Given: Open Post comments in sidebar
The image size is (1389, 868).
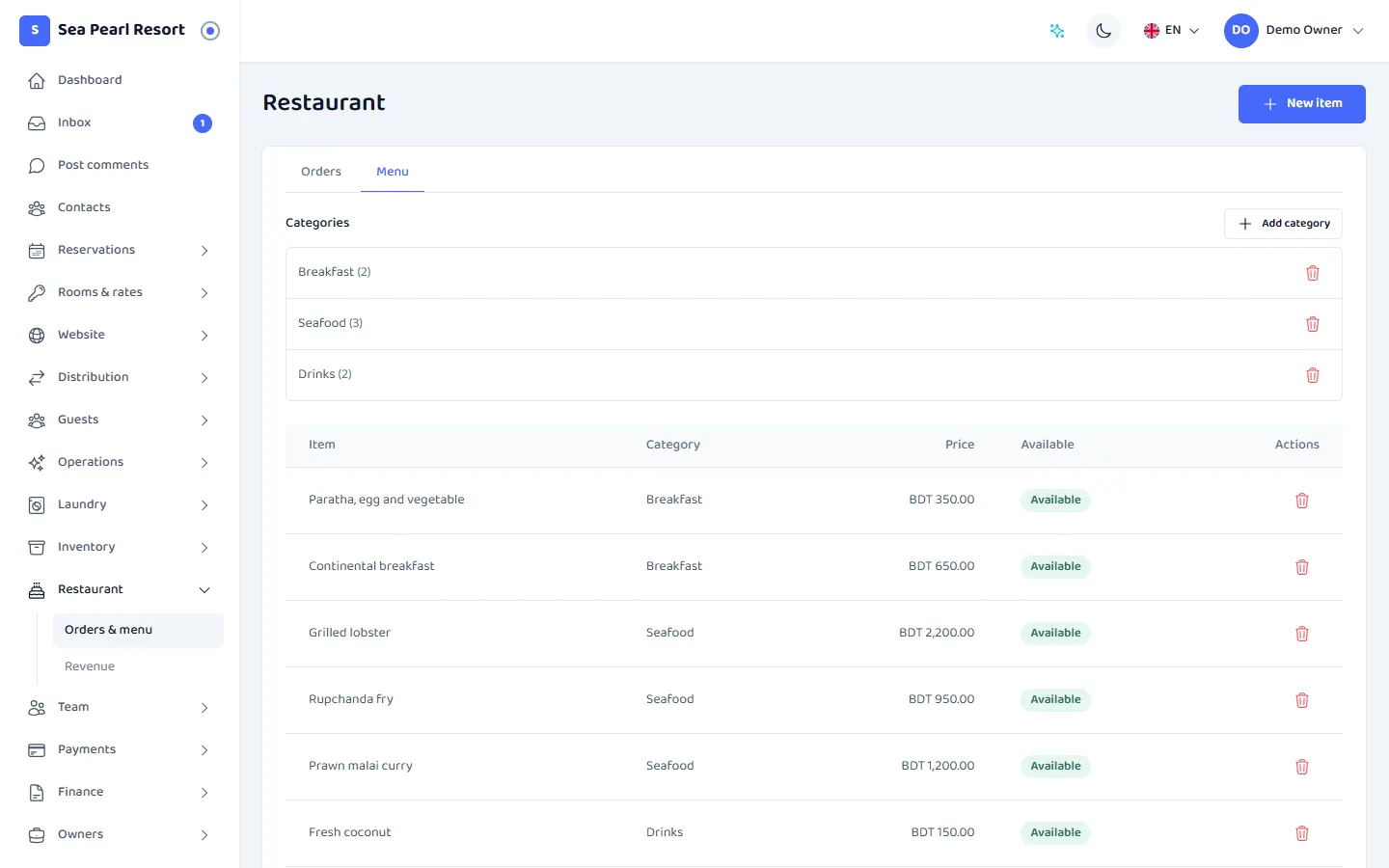Looking at the screenshot, I should point(120,165).
